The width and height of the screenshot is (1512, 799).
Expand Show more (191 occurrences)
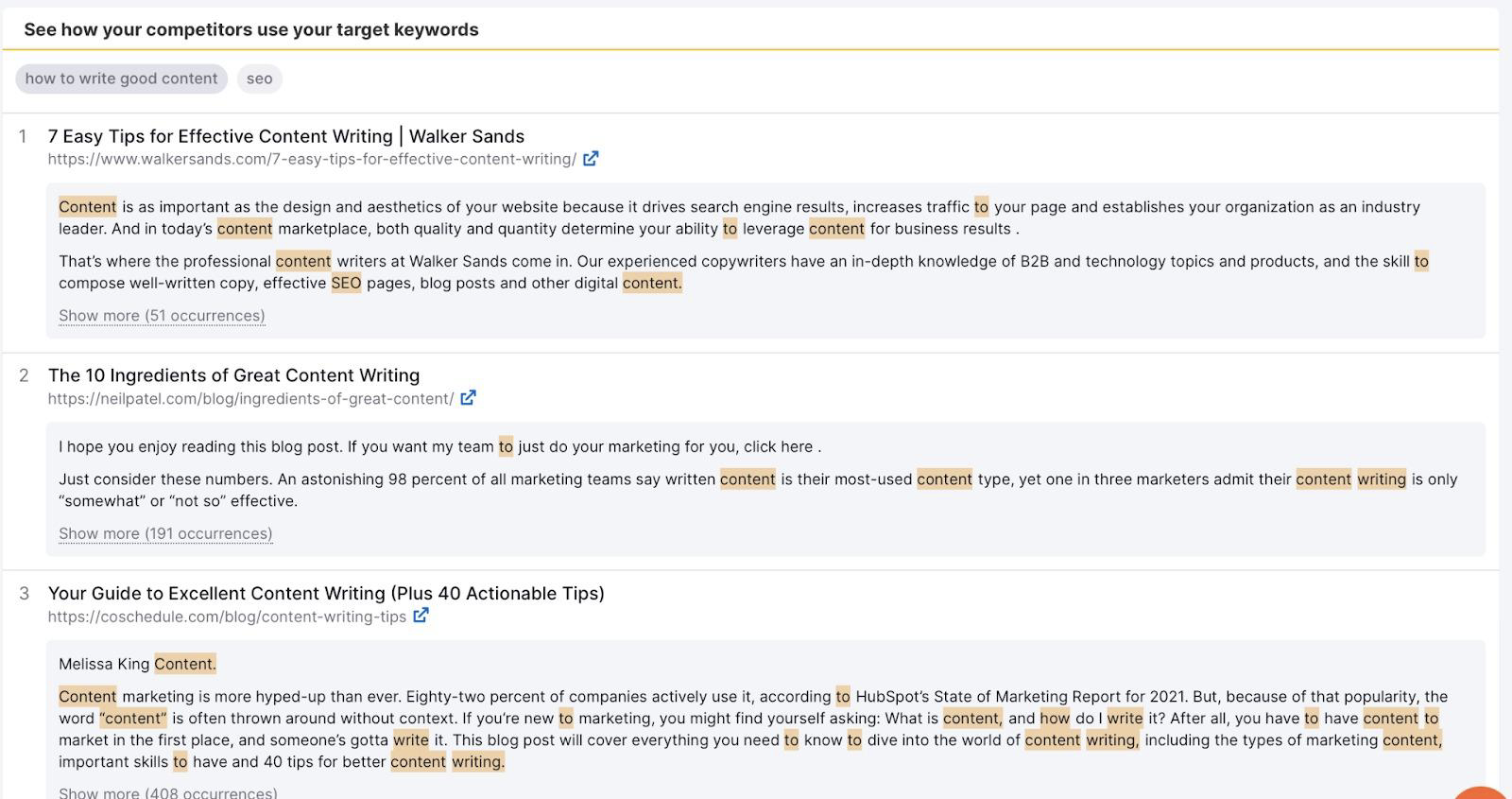click(165, 533)
